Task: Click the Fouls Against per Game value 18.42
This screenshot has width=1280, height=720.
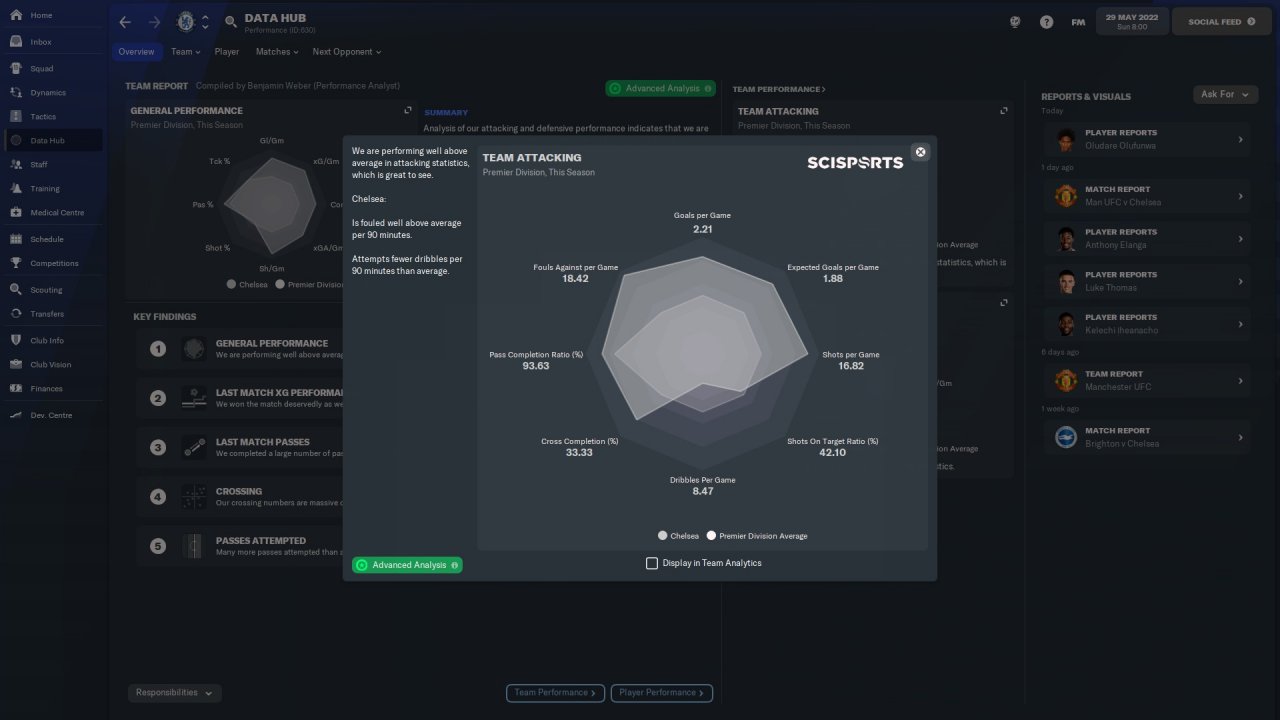Action: (x=575, y=279)
